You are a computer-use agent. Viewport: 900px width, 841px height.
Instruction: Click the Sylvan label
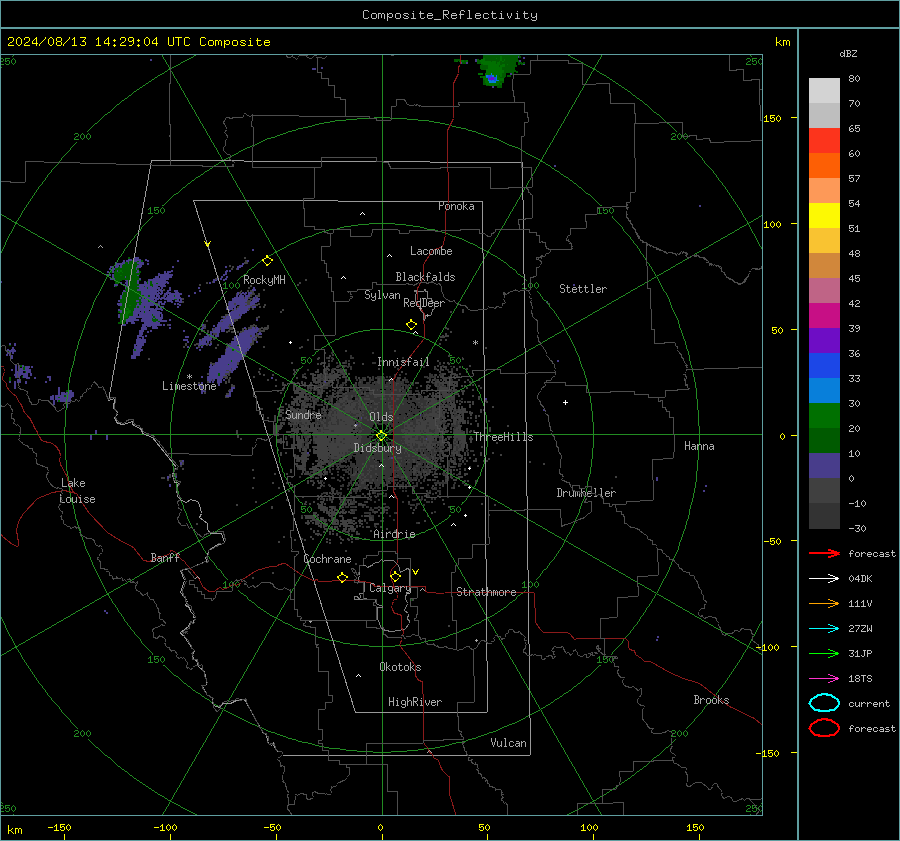(x=382, y=295)
